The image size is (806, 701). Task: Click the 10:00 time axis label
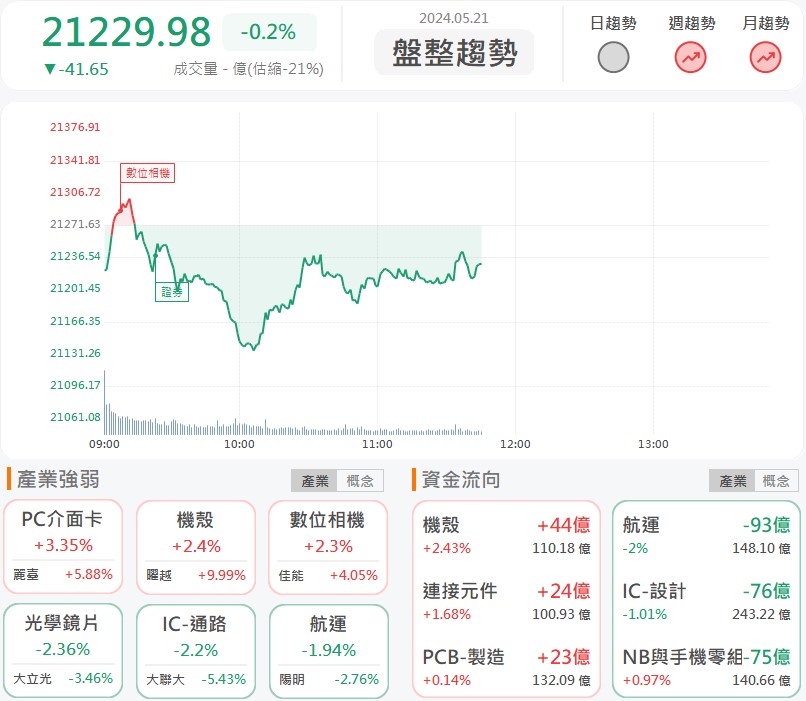tap(239, 444)
